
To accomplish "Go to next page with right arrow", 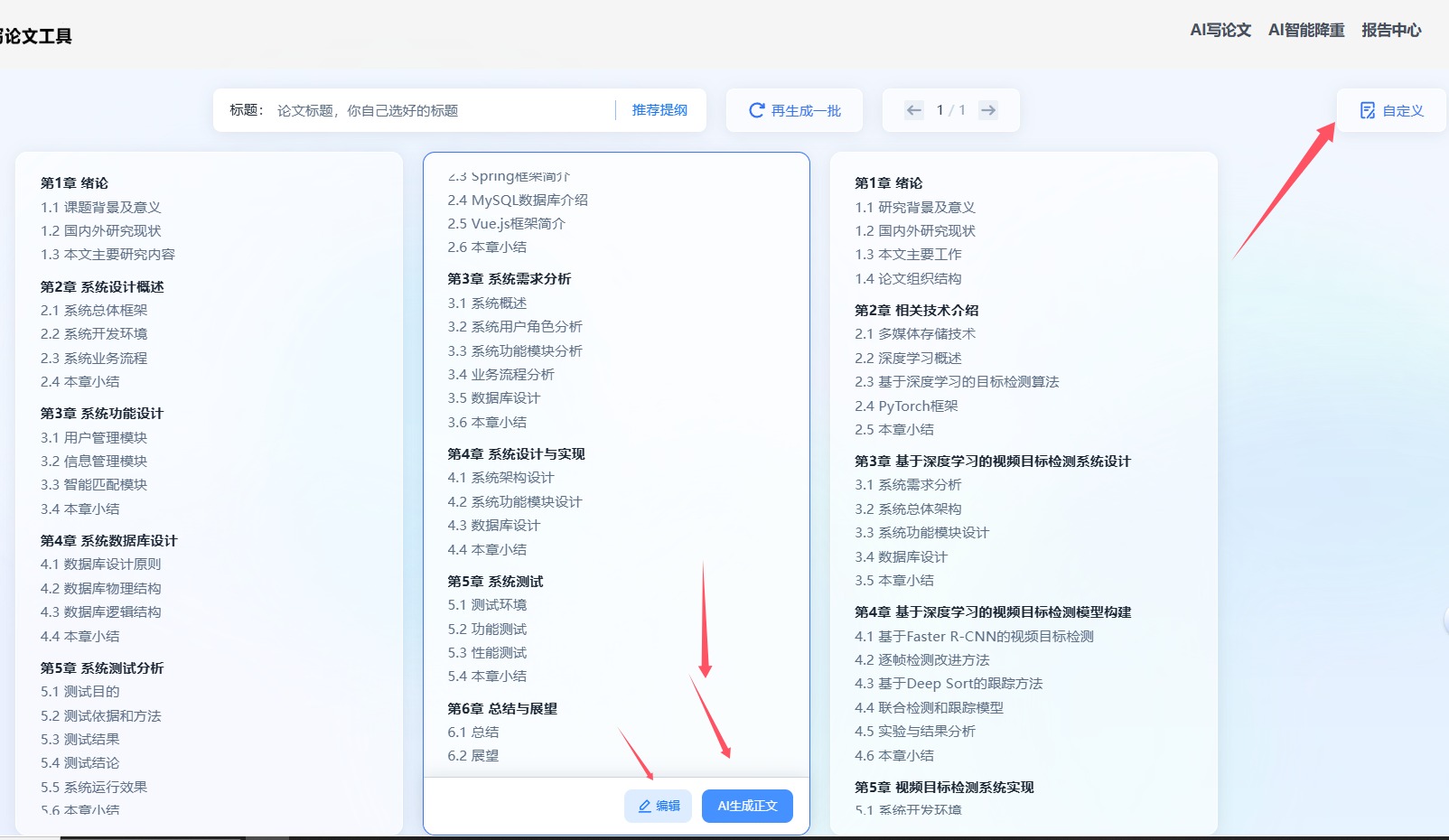I will pyautogui.click(x=988, y=110).
